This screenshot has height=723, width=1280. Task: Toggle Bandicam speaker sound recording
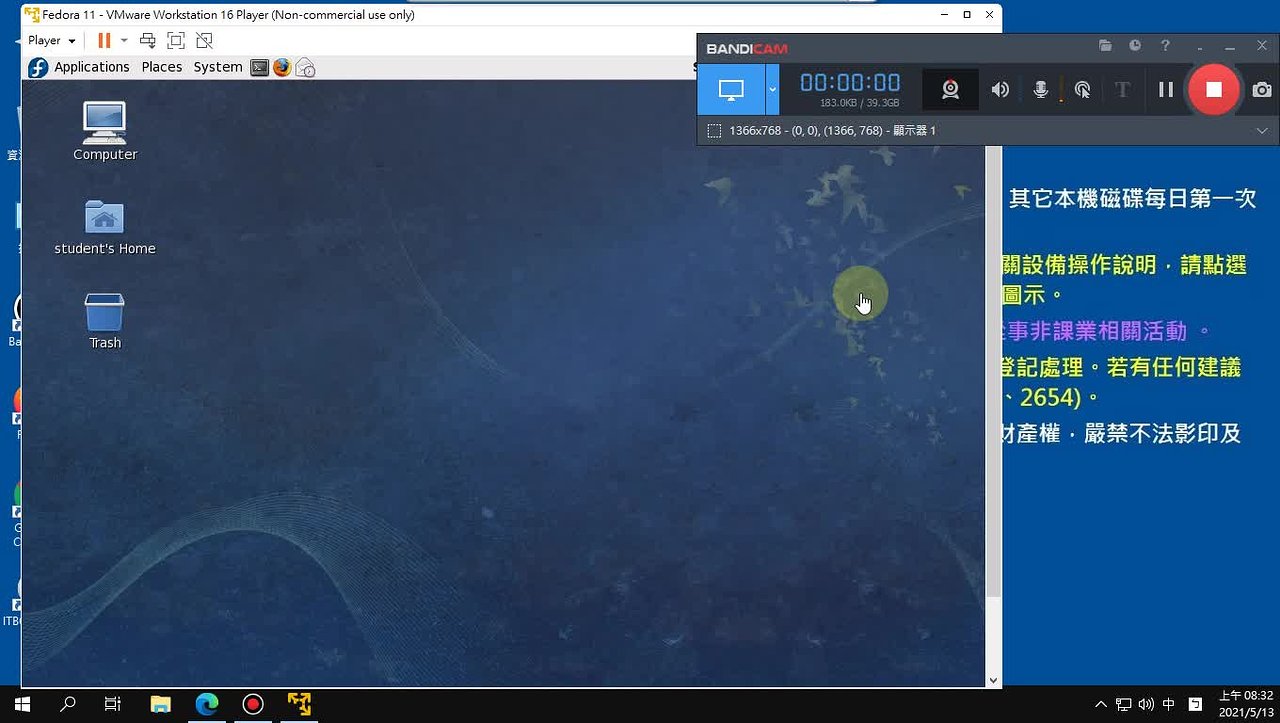pyautogui.click(x=1000, y=90)
